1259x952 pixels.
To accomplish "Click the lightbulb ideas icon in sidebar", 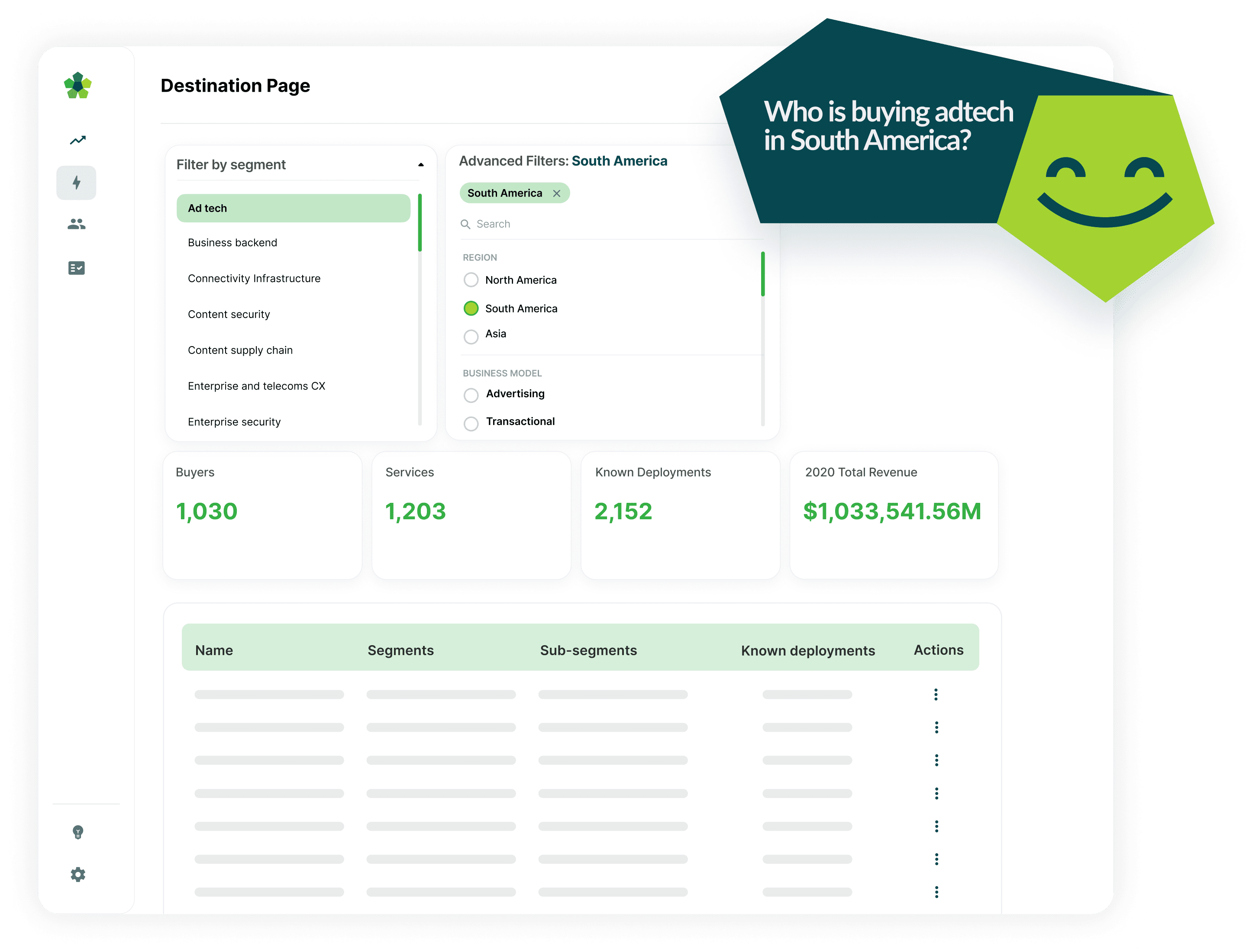I will (78, 833).
